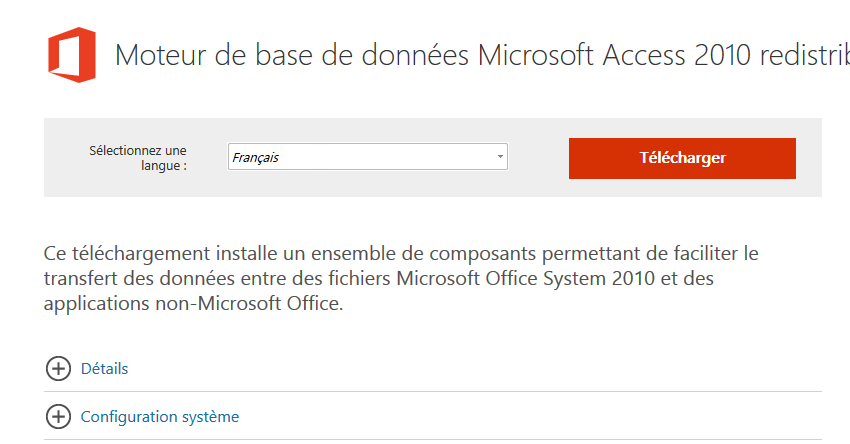Click gray bar area between dropdown and Télécharger
This screenshot has width=850, height=444.
(538, 157)
